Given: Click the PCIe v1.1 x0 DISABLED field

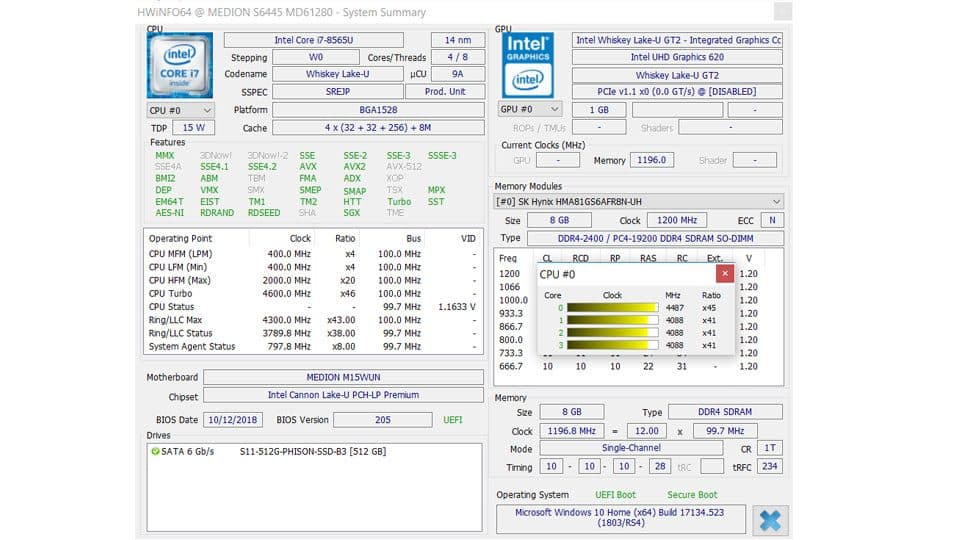Looking at the screenshot, I should click(x=677, y=91).
